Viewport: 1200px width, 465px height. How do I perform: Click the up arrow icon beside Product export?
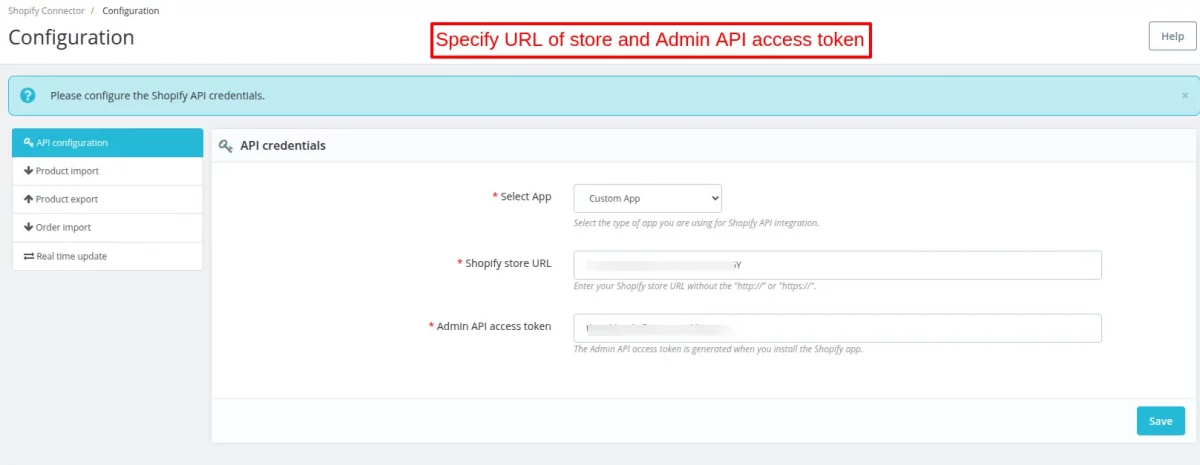(29, 199)
